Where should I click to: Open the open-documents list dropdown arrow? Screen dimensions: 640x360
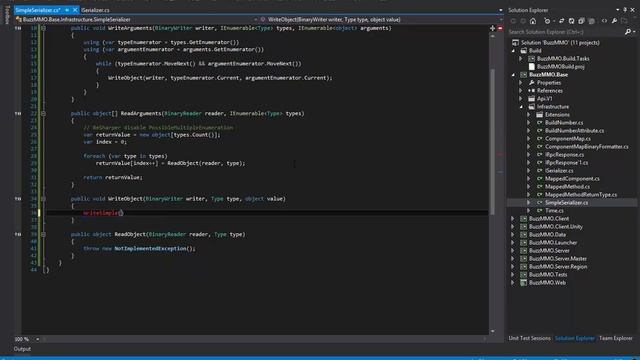click(x=500, y=10)
